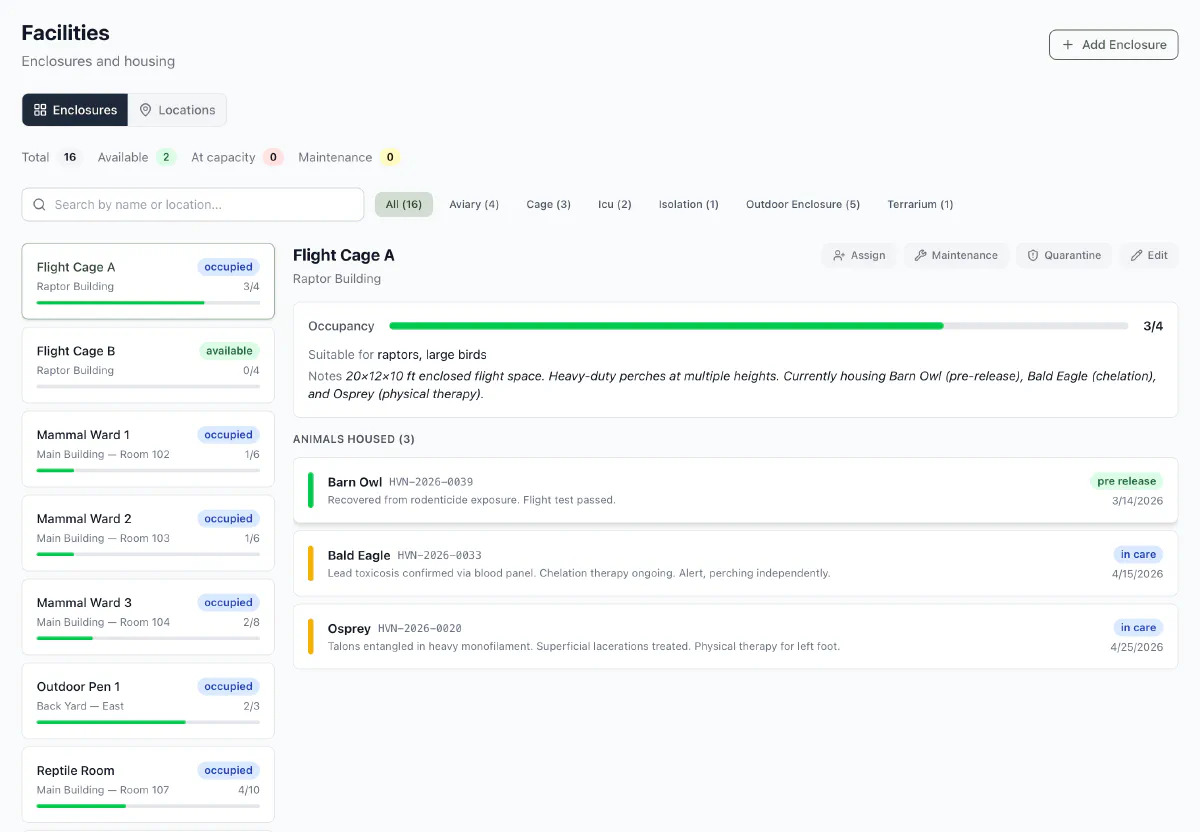Focus the search by name field

[x=193, y=204]
